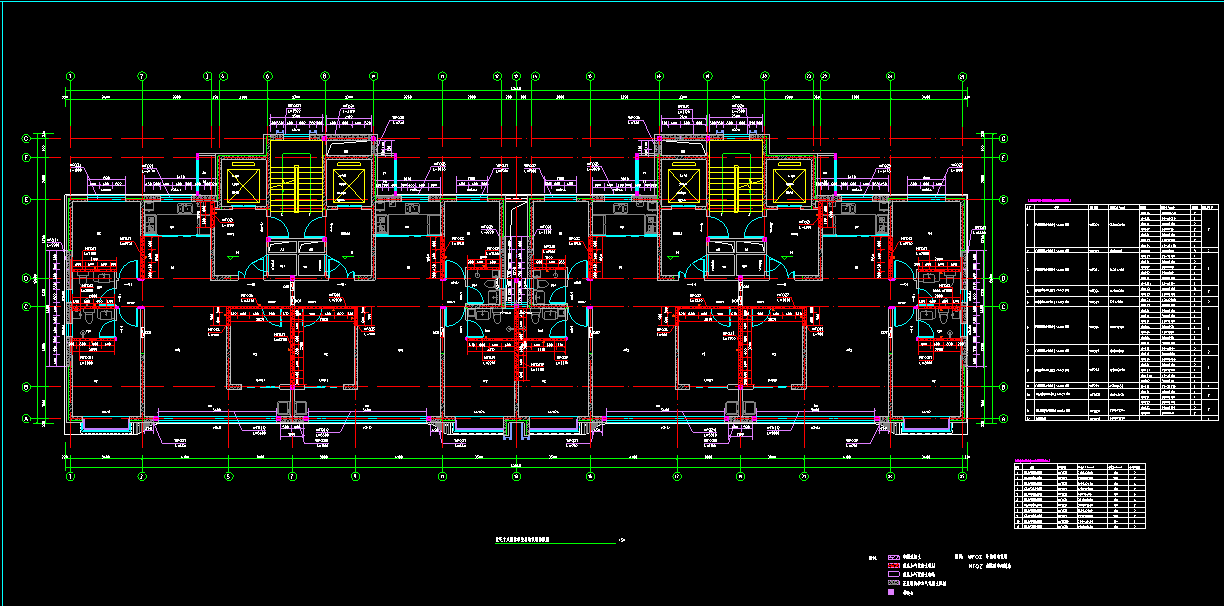
Task: Click the small schedule table at lower right
Action: click(x=1078, y=497)
